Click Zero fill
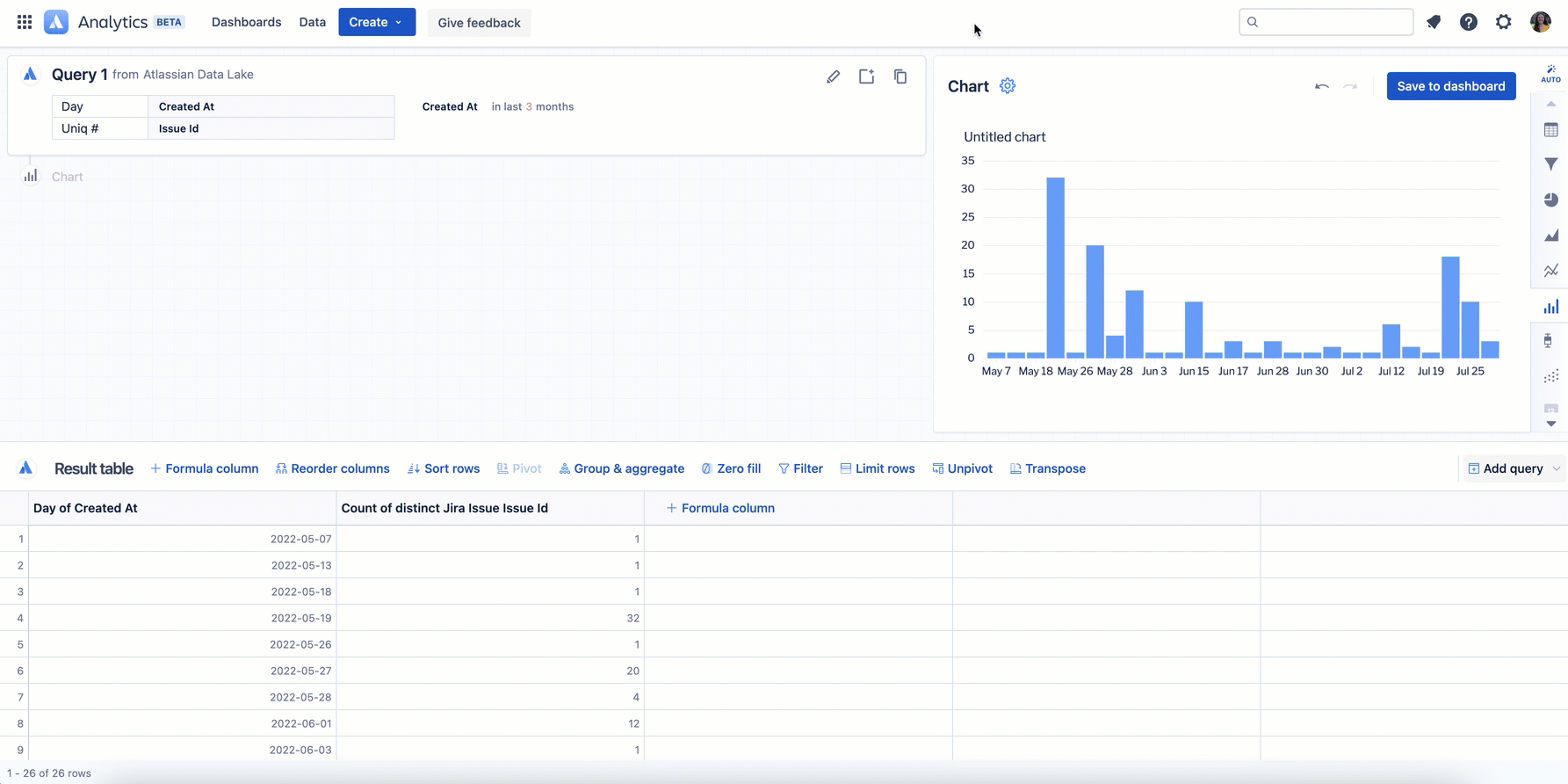The height and width of the screenshot is (784, 1568). (x=731, y=468)
